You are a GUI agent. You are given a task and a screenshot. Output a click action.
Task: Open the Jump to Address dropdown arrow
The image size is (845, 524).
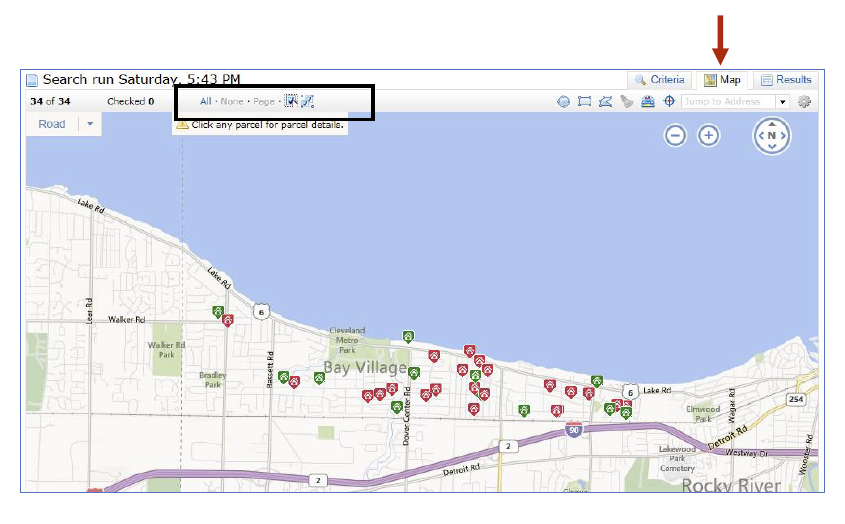click(x=782, y=101)
